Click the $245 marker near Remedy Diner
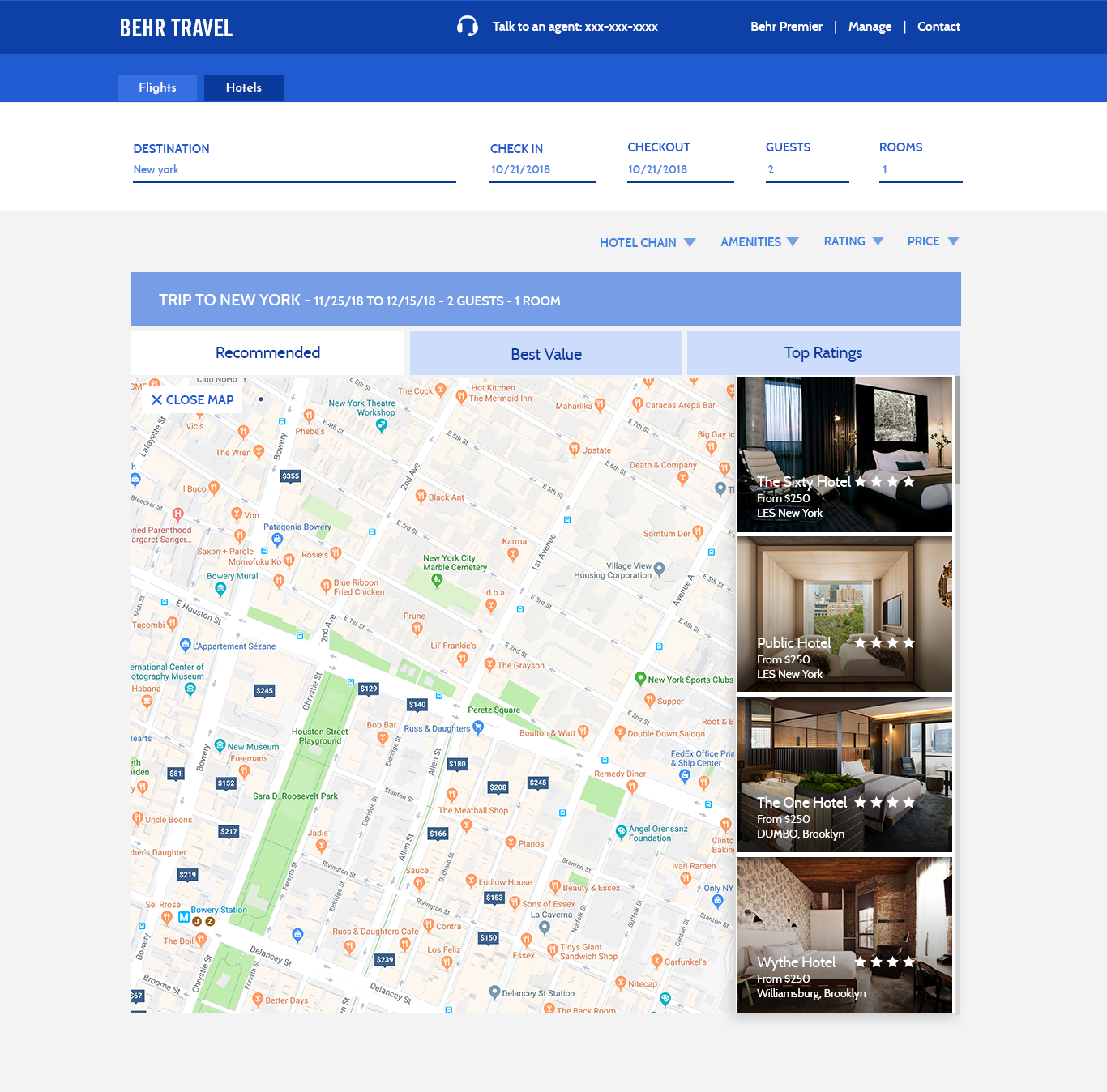 coord(538,783)
